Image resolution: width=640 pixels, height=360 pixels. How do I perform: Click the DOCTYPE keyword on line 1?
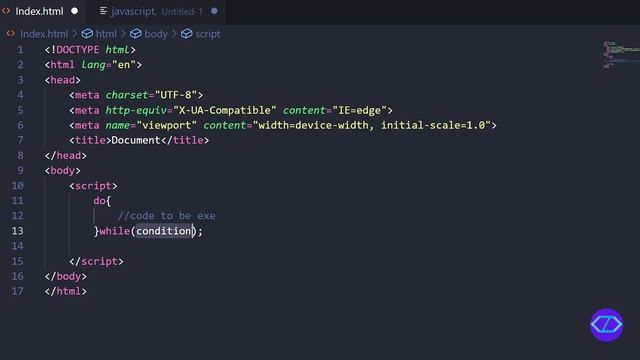tap(78, 50)
